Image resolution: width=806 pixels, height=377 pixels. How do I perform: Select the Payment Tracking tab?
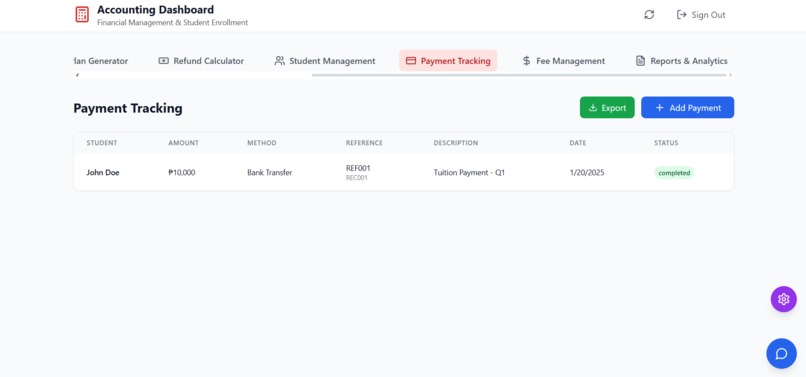(x=448, y=61)
